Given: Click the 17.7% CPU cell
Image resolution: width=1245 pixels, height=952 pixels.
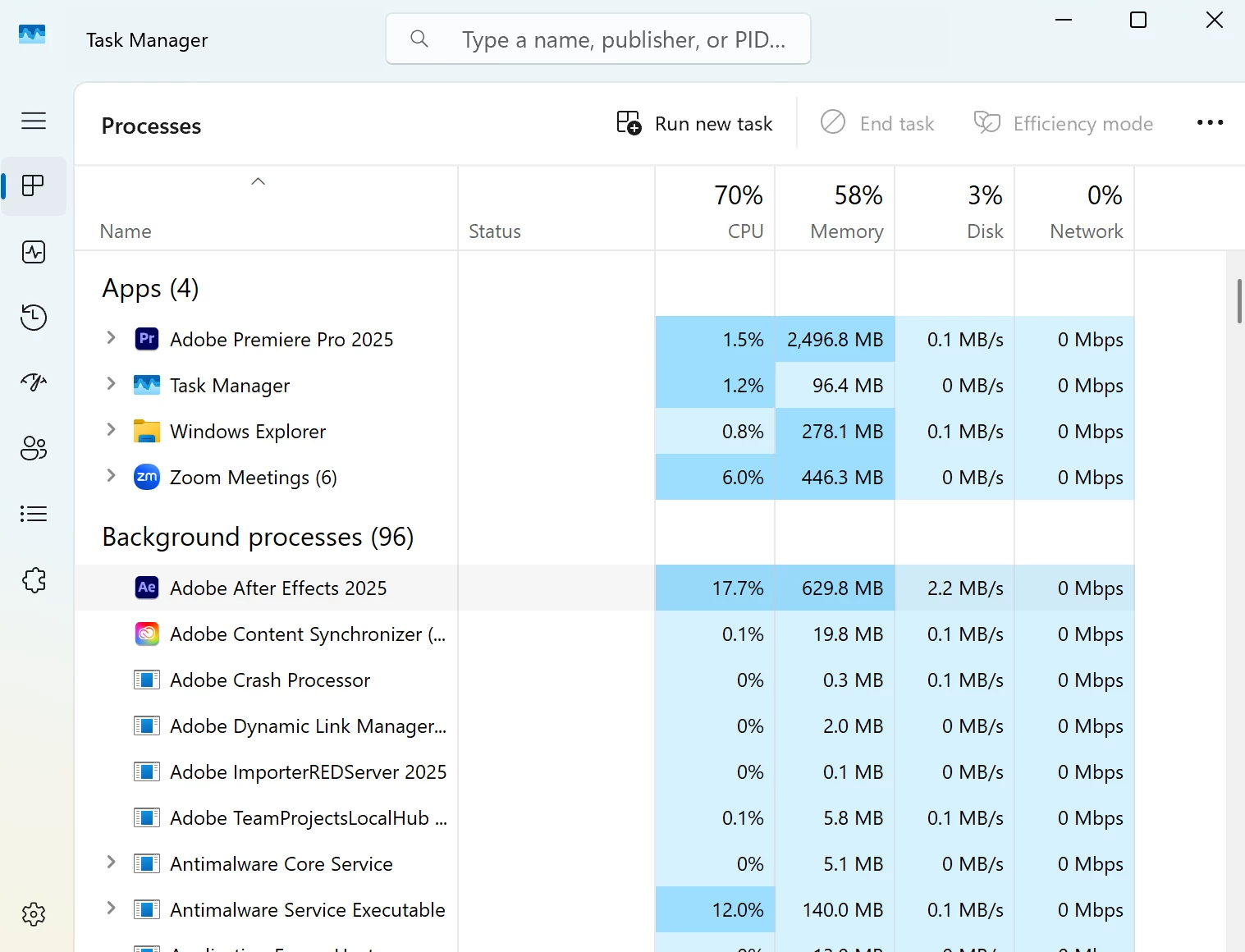Looking at the screenshot, I should 715,588.
